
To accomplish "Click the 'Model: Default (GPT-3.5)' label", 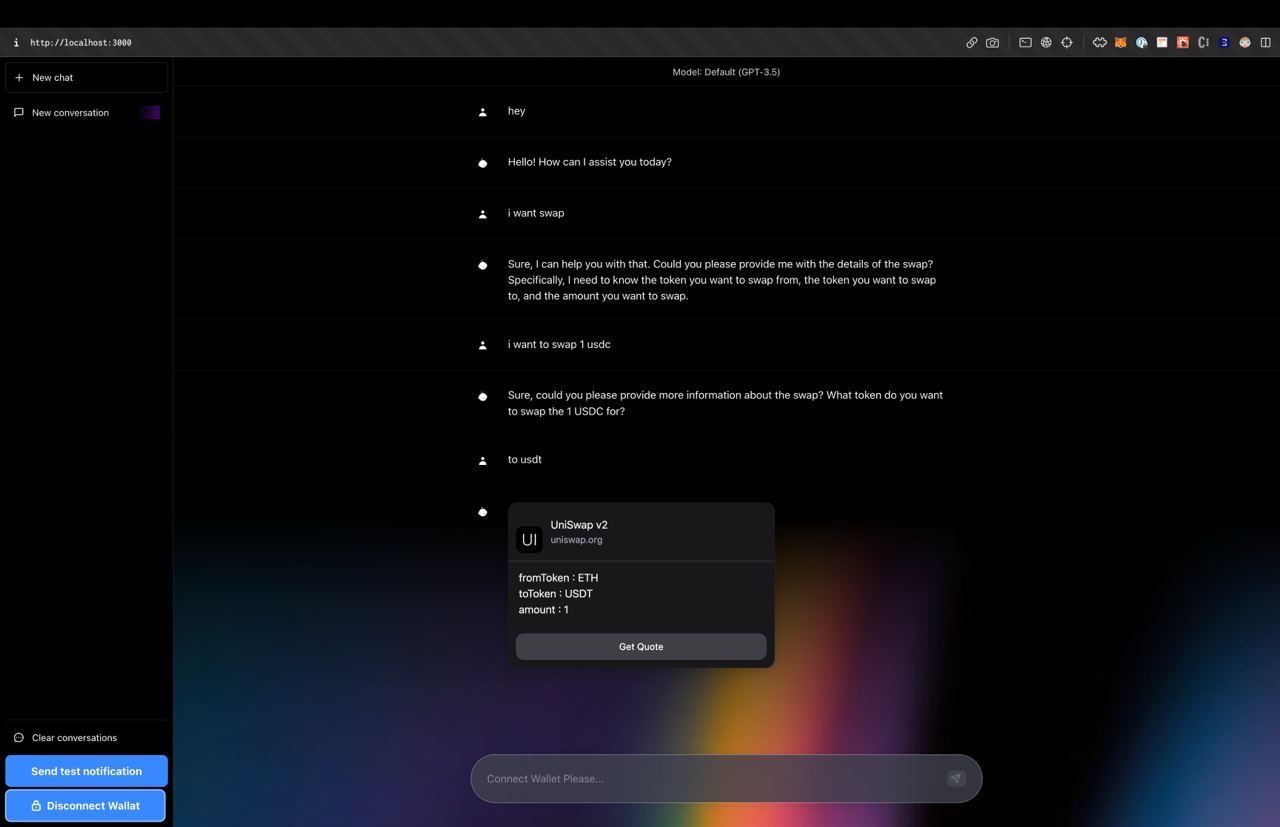I will tap(726, 72).
